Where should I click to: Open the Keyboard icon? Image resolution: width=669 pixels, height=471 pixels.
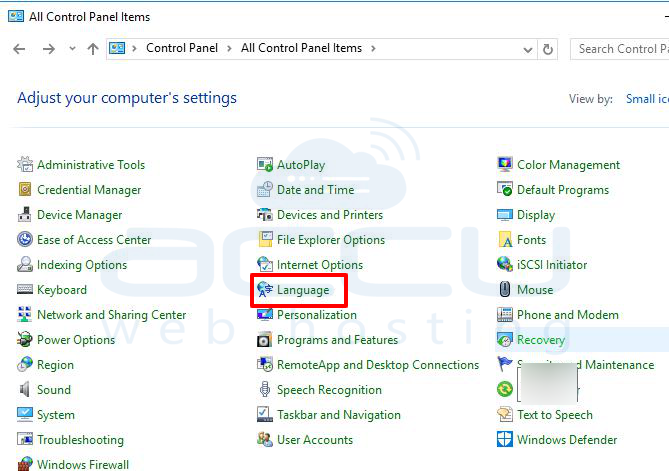click(25, 289)
